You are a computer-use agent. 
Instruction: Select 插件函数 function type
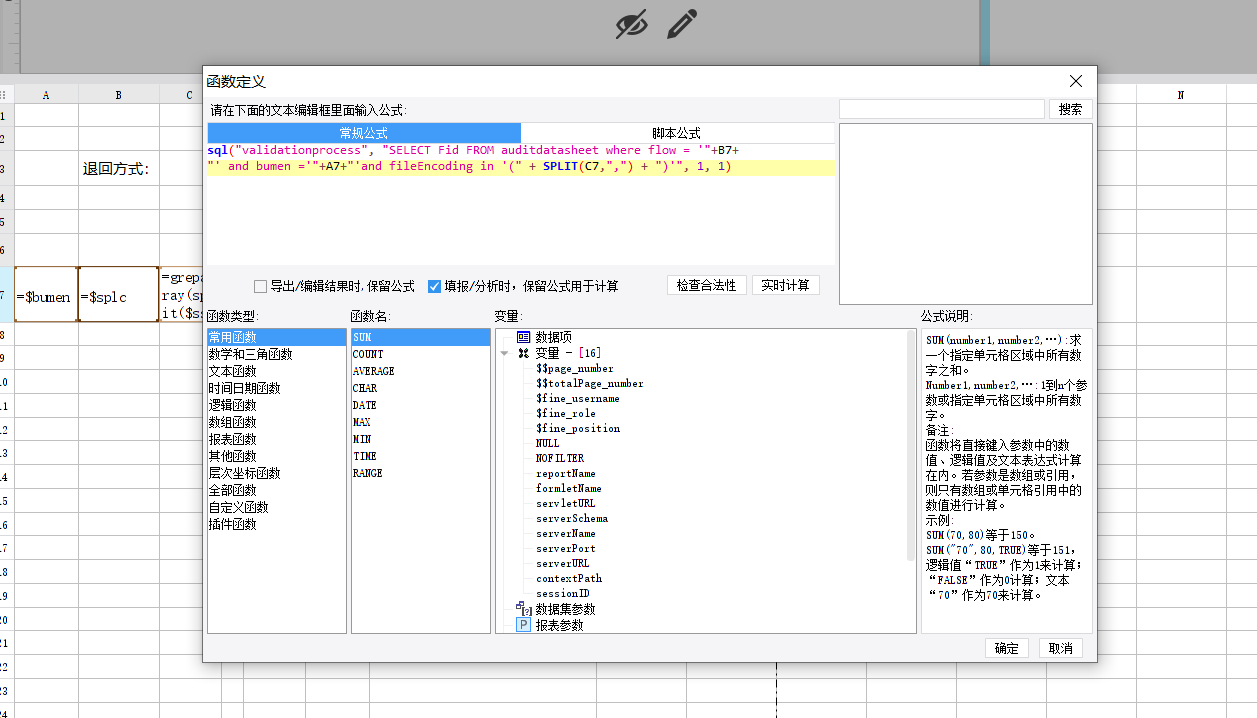pos(277,525)
